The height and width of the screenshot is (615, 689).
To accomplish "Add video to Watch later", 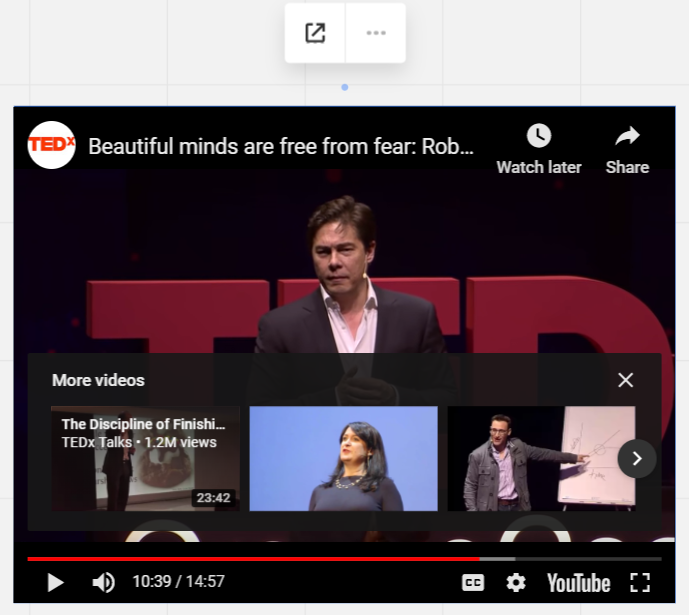I will click(x=539, y=148).
